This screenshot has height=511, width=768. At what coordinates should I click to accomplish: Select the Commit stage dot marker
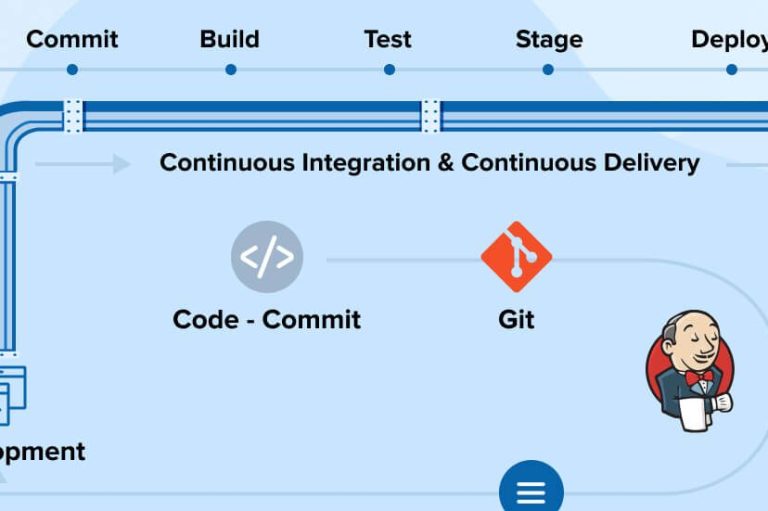[x=72, y=70]
